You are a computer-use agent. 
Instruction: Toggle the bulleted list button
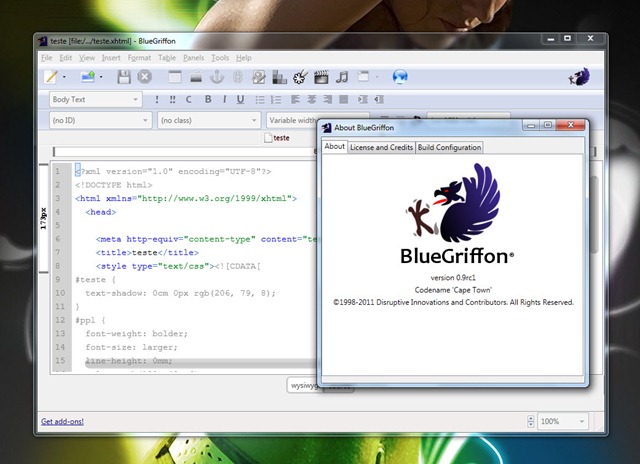click(260, 100)
